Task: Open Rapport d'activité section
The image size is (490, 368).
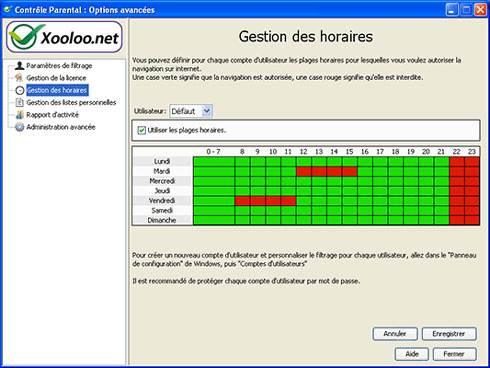Action: tap(52, 115)
